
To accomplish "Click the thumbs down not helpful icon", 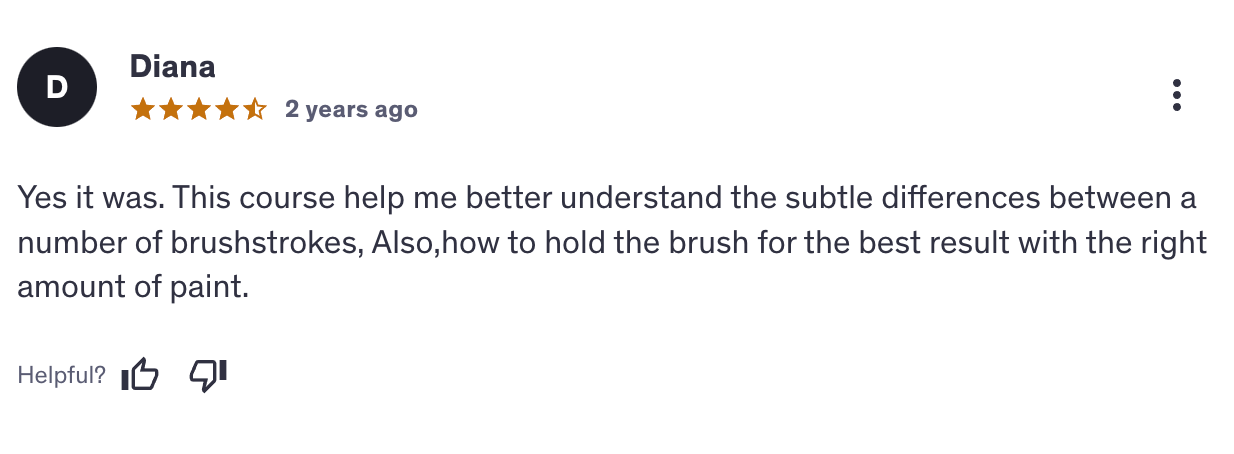I will pyautogui.click(x=208, y=375).
